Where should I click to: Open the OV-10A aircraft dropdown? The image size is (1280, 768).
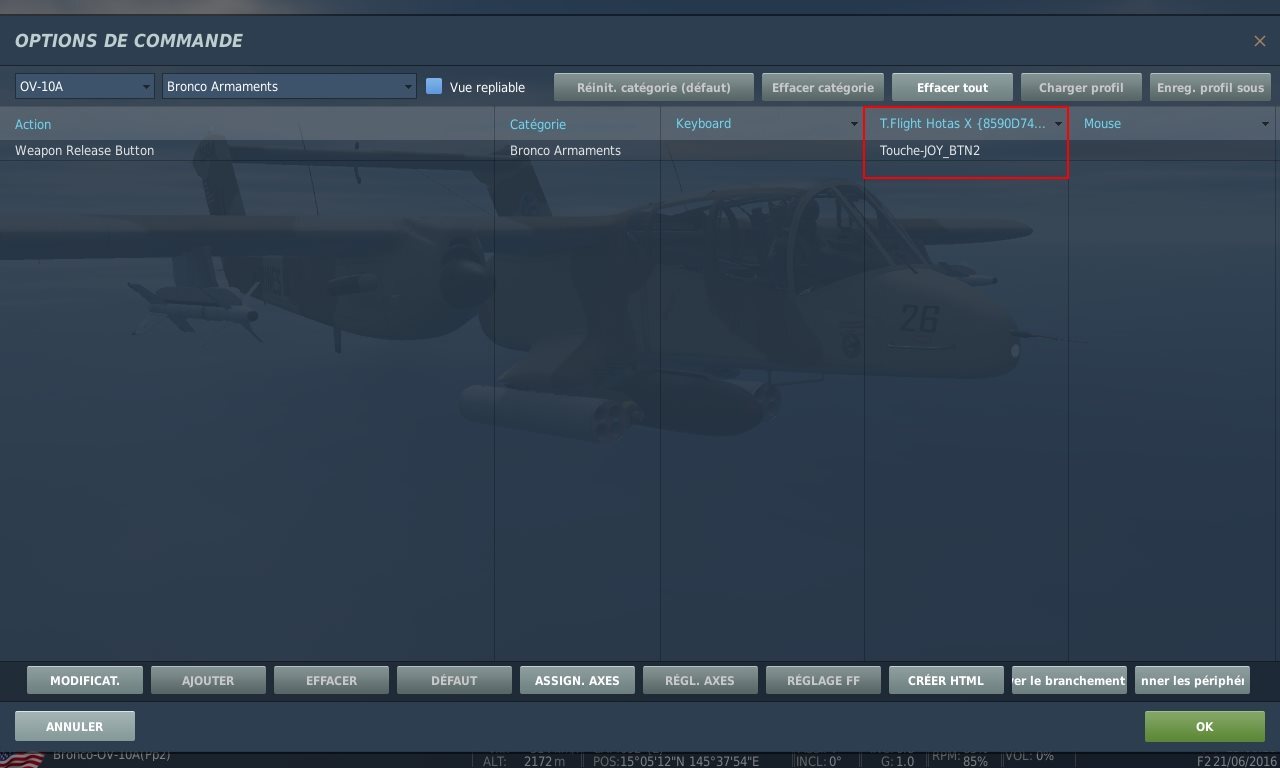click(85, 86)
